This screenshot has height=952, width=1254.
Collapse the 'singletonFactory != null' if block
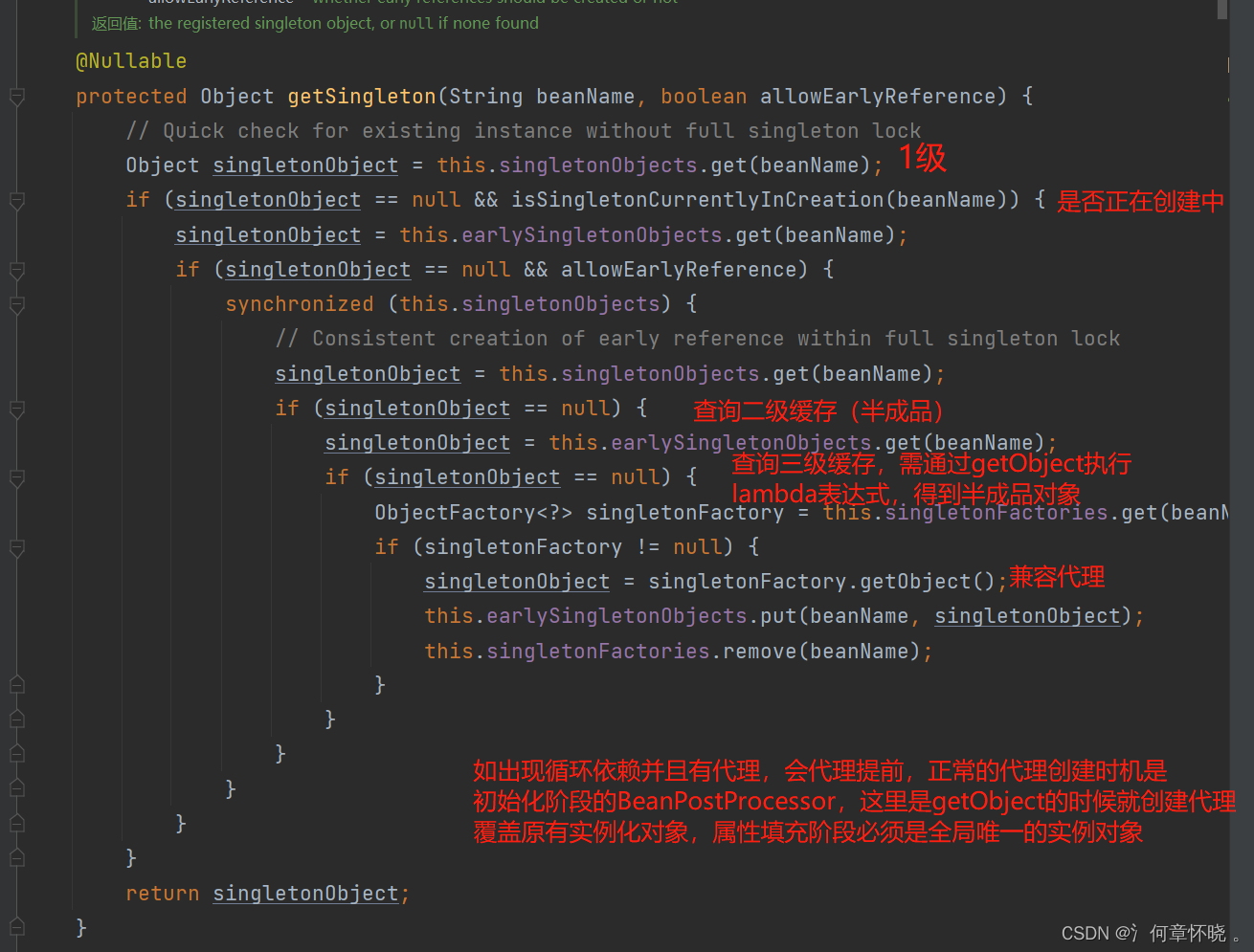coord(16,548)
